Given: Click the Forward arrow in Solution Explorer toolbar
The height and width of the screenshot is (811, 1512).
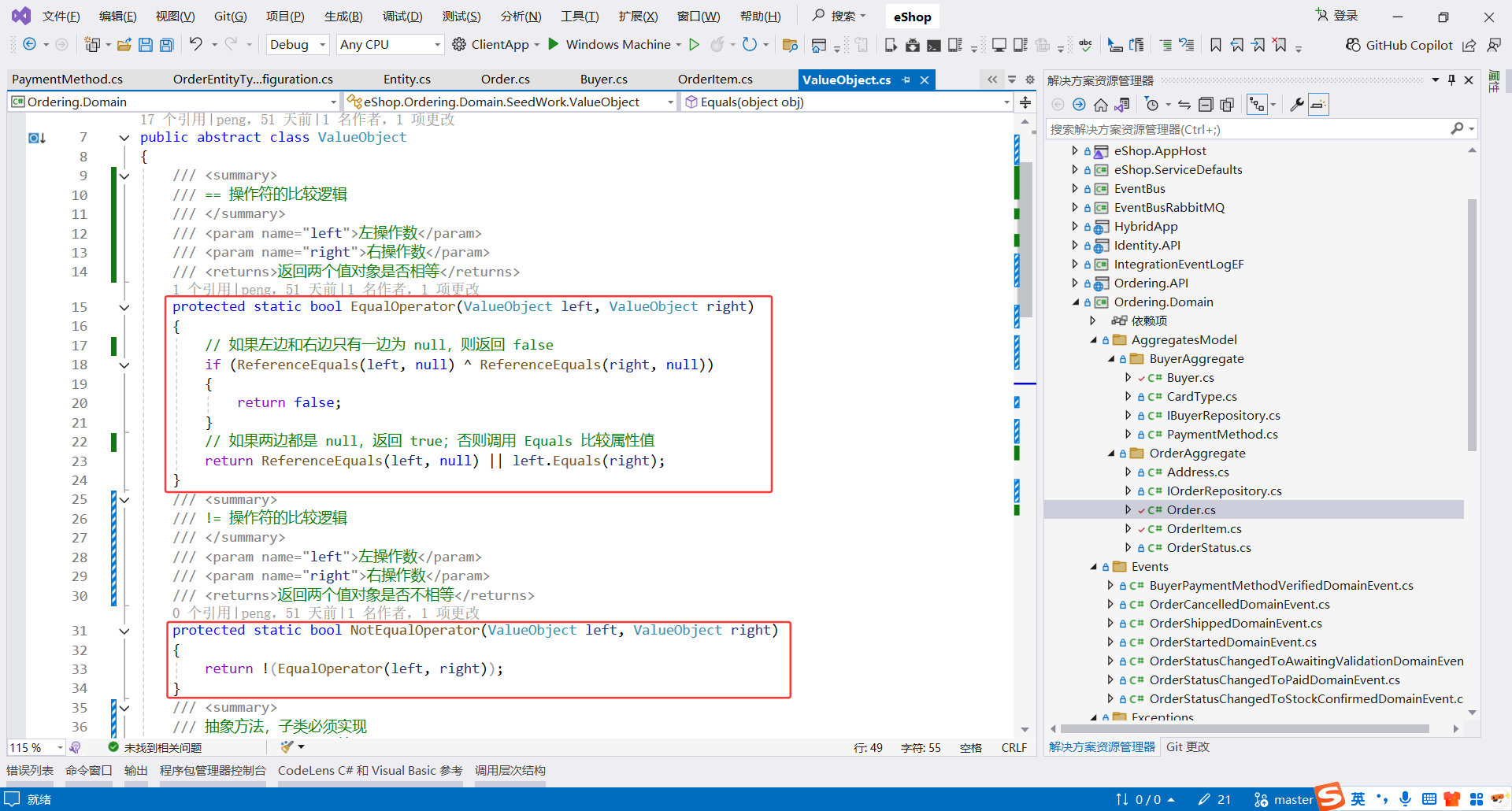Looking at the screenshot, I should pyautogui.click(x=1079, y=105).
